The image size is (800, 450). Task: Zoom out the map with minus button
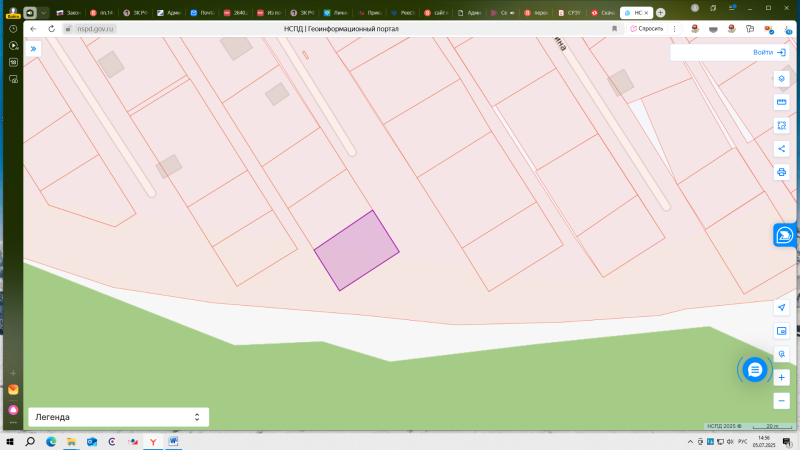coord(781,401)
